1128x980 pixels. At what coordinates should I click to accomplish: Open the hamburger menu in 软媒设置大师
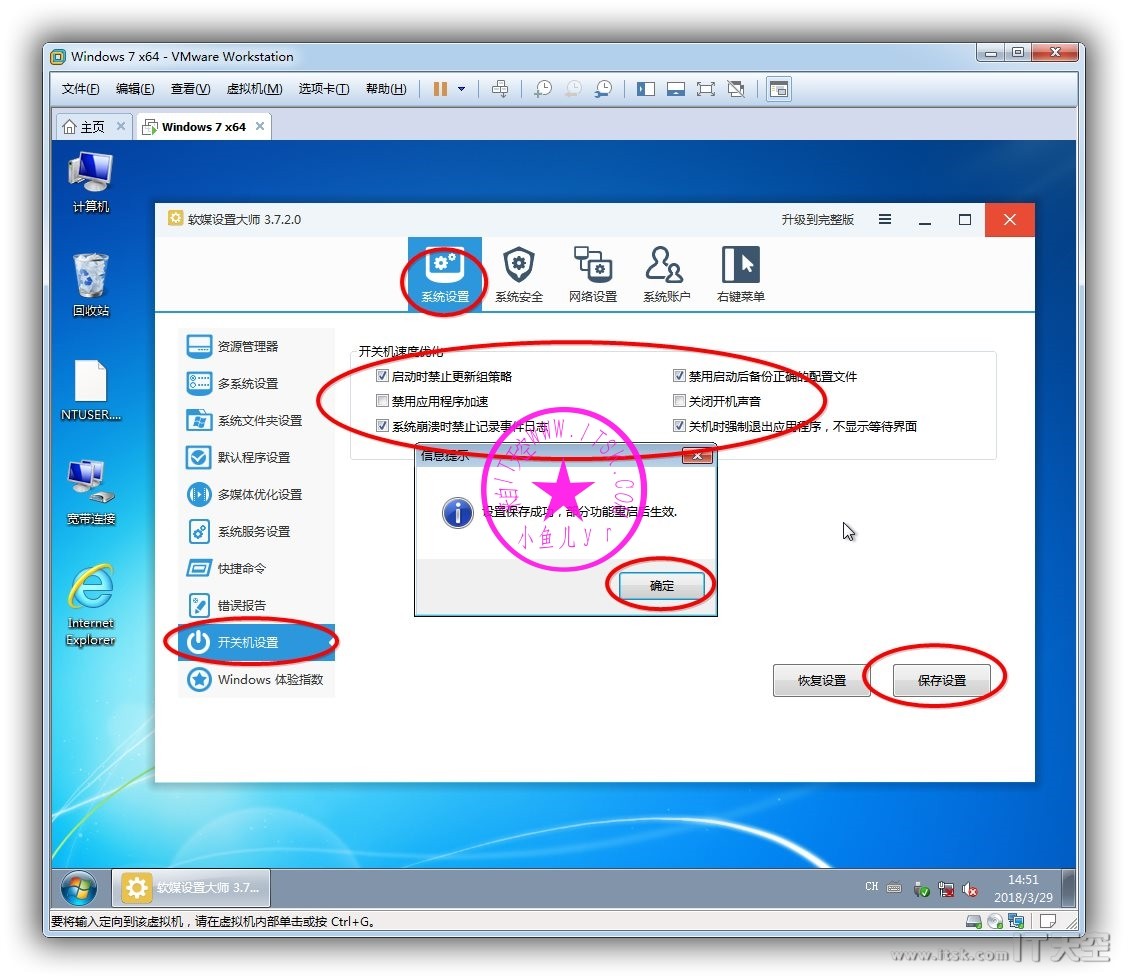click(885, 220)
